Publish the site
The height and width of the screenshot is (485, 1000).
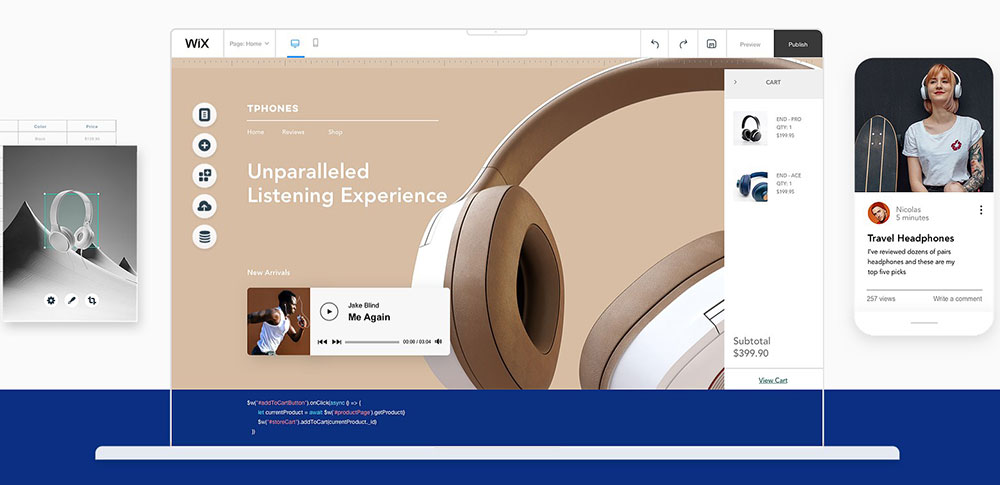(x=798, y=44)
